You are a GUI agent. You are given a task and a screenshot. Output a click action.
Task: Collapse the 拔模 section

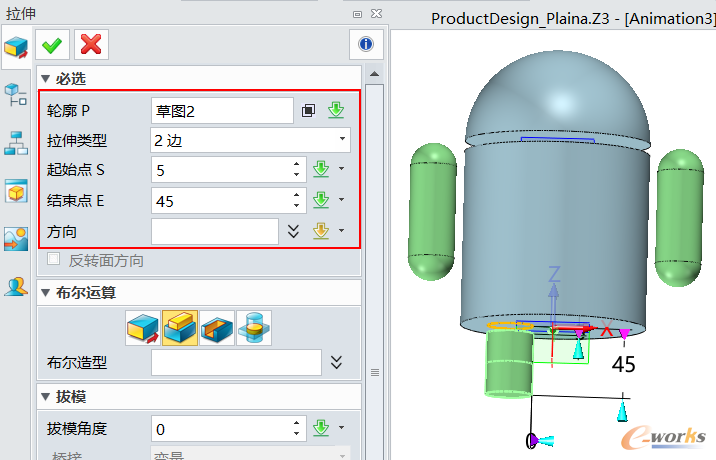[45, 397]
